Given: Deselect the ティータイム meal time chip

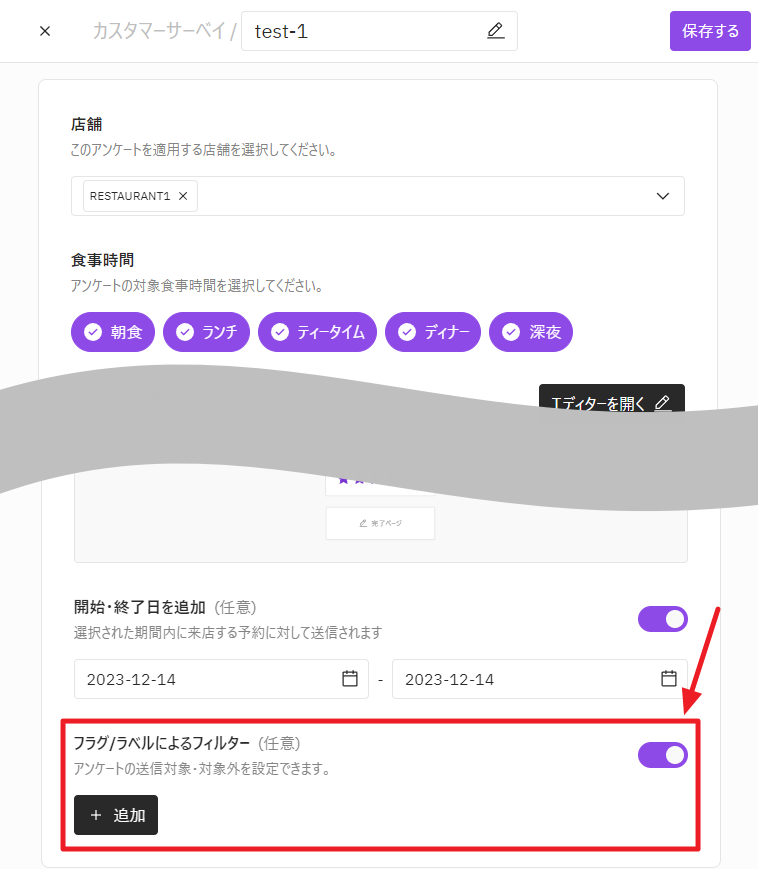Looking at the screenshot, I should point(318,332).
